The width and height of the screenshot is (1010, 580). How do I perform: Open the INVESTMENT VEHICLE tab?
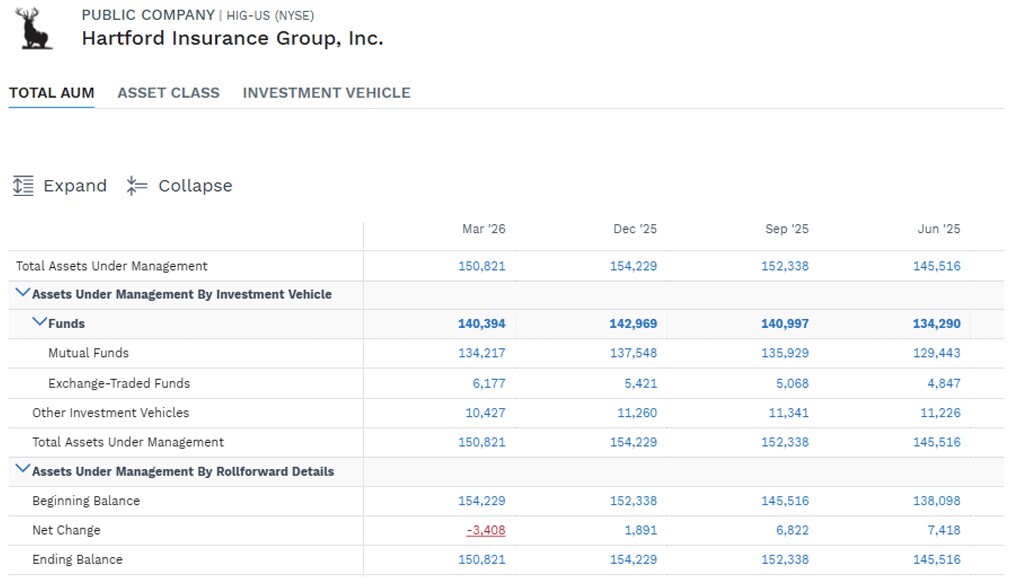click(327, 93)
